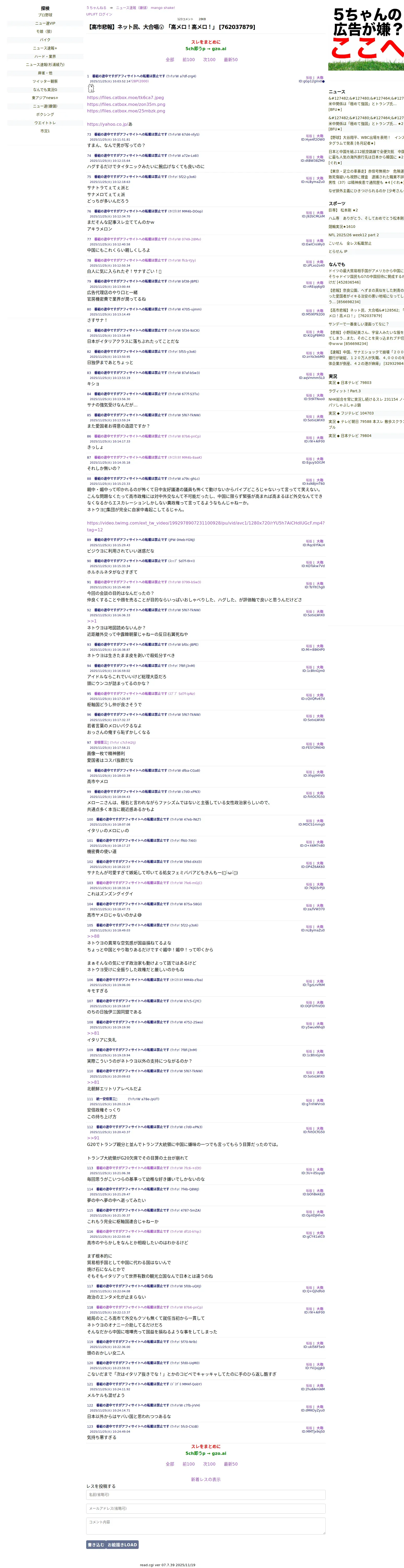404x1568 pixels.
Task: Open ドイツの最大貿易相手国 thread link
Action: click(366, 276)
